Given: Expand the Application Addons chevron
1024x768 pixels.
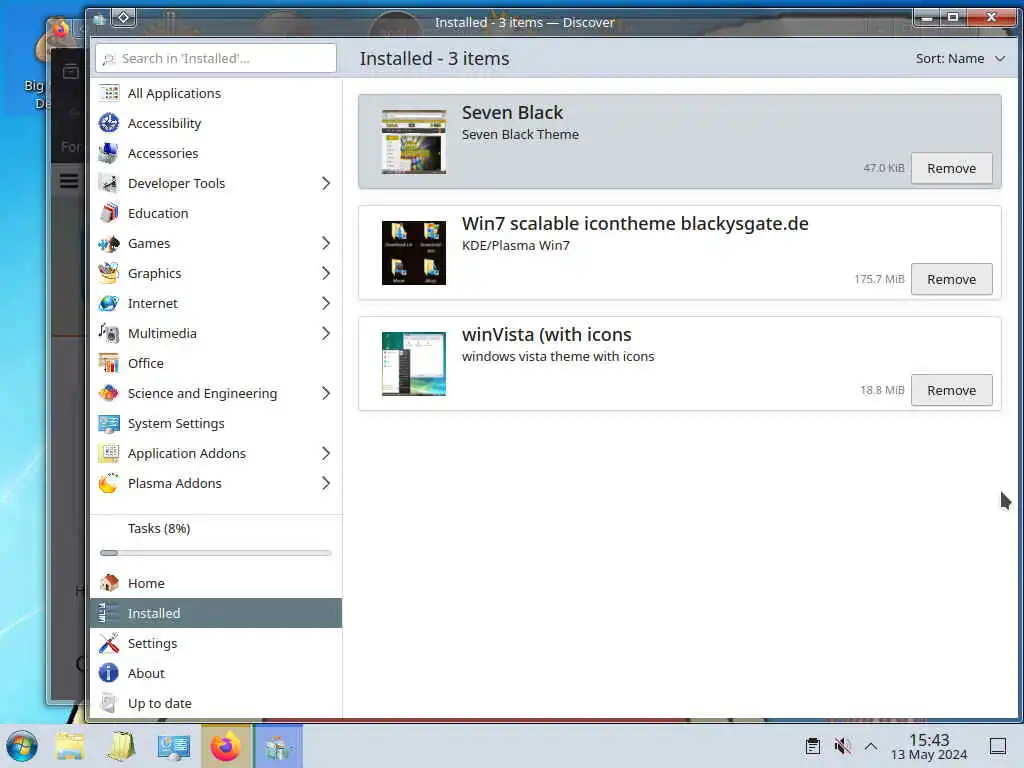Looking at the screenshot, I should coord(326,454).
